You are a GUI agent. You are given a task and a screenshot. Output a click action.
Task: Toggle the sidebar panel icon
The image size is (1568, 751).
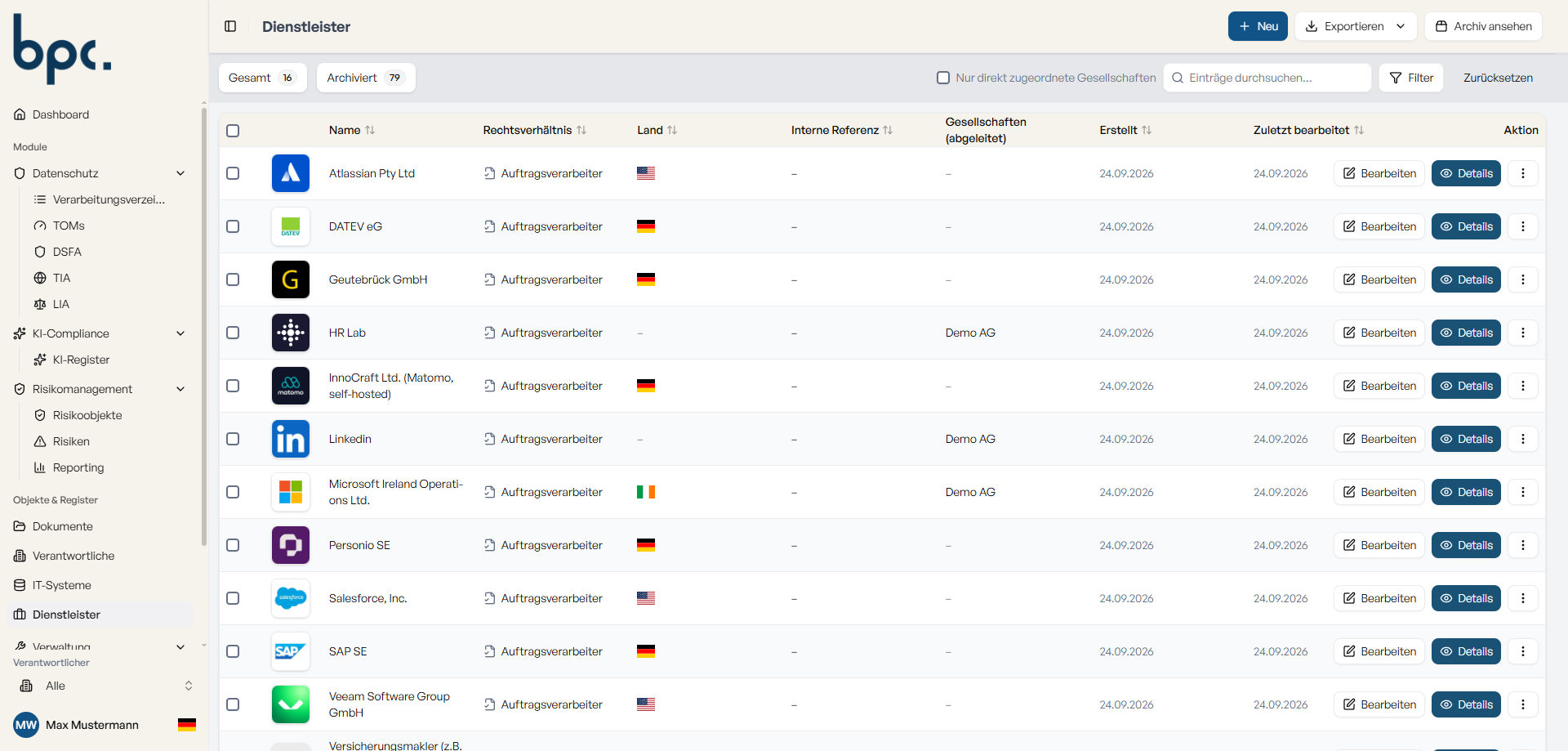(x=230, y=26)
